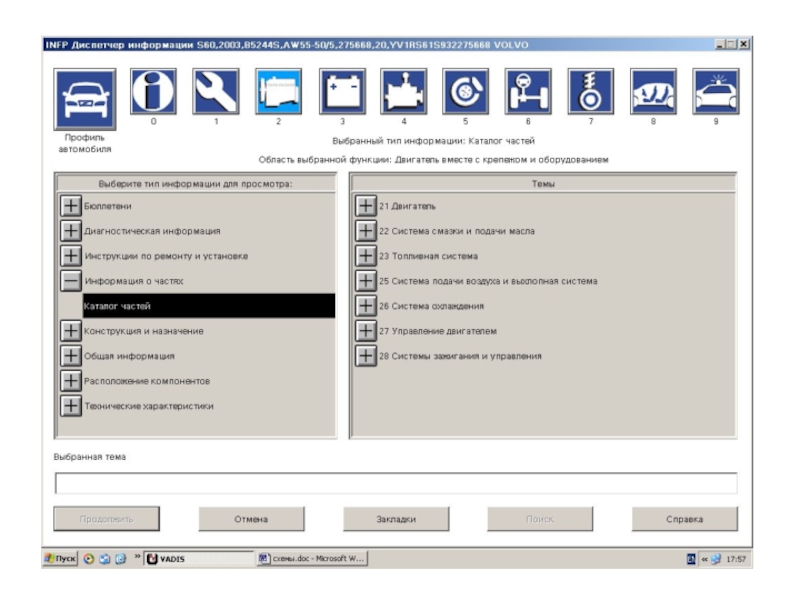The image size is (800, 600).
Task: Expand the Бюллетени node
Action: click(71, 206)
